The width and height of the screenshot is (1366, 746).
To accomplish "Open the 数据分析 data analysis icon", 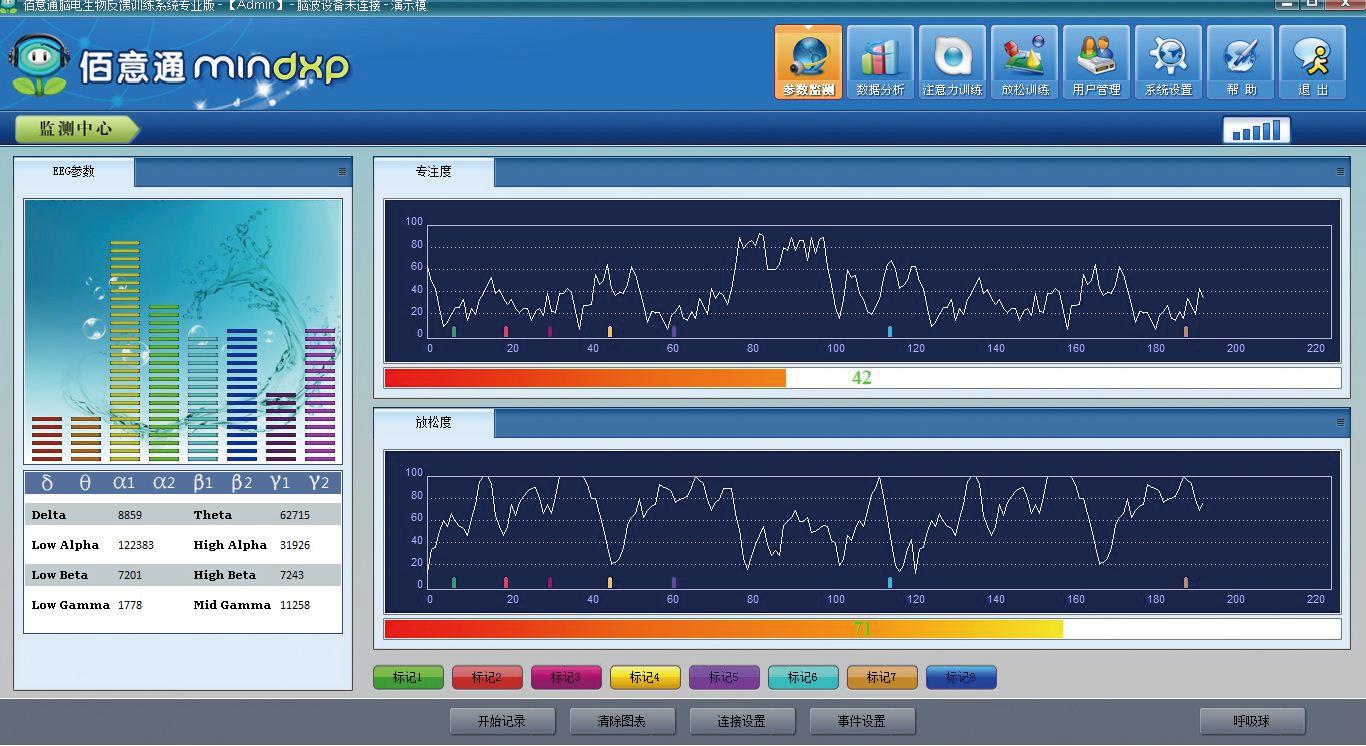I will pos(880,62).
